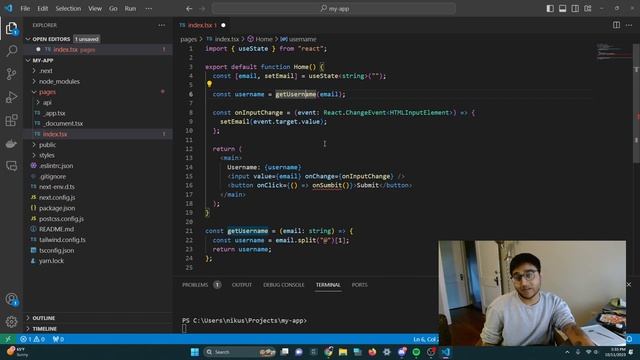Open the Go menu
This screenshot has width=640, height=360.
coord(113,9)
